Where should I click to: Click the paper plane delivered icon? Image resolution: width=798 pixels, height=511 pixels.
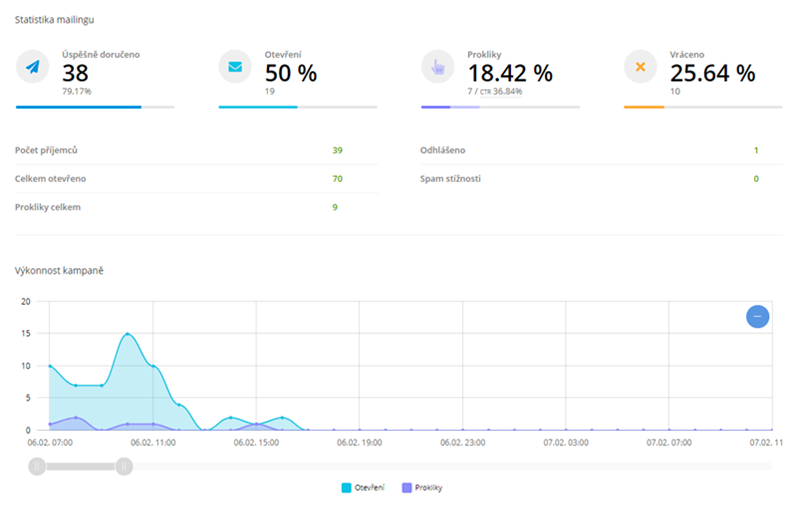pos(33,67)
